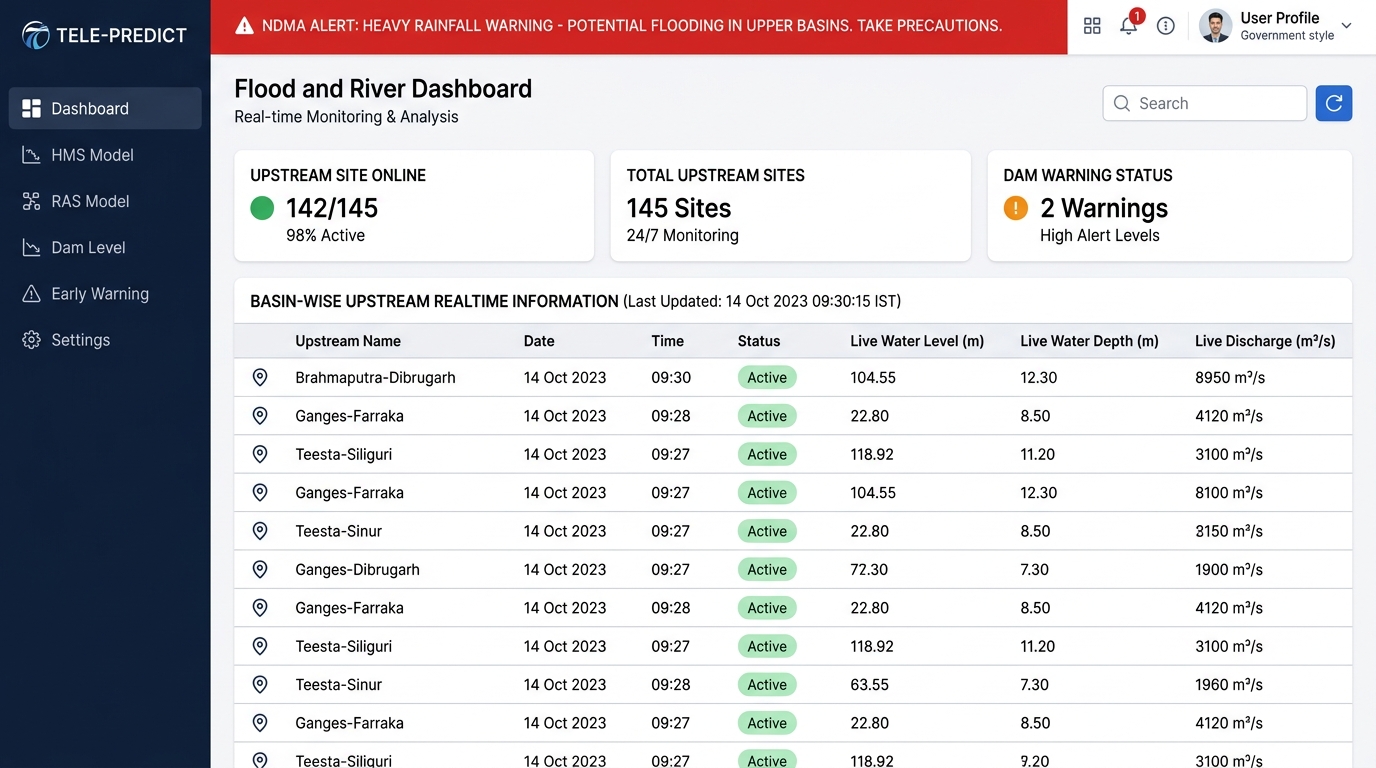Refresh the dashboard with the blue reload button
The image size is (1376, 768).
pyautogui.click(x=1334, y=103)
